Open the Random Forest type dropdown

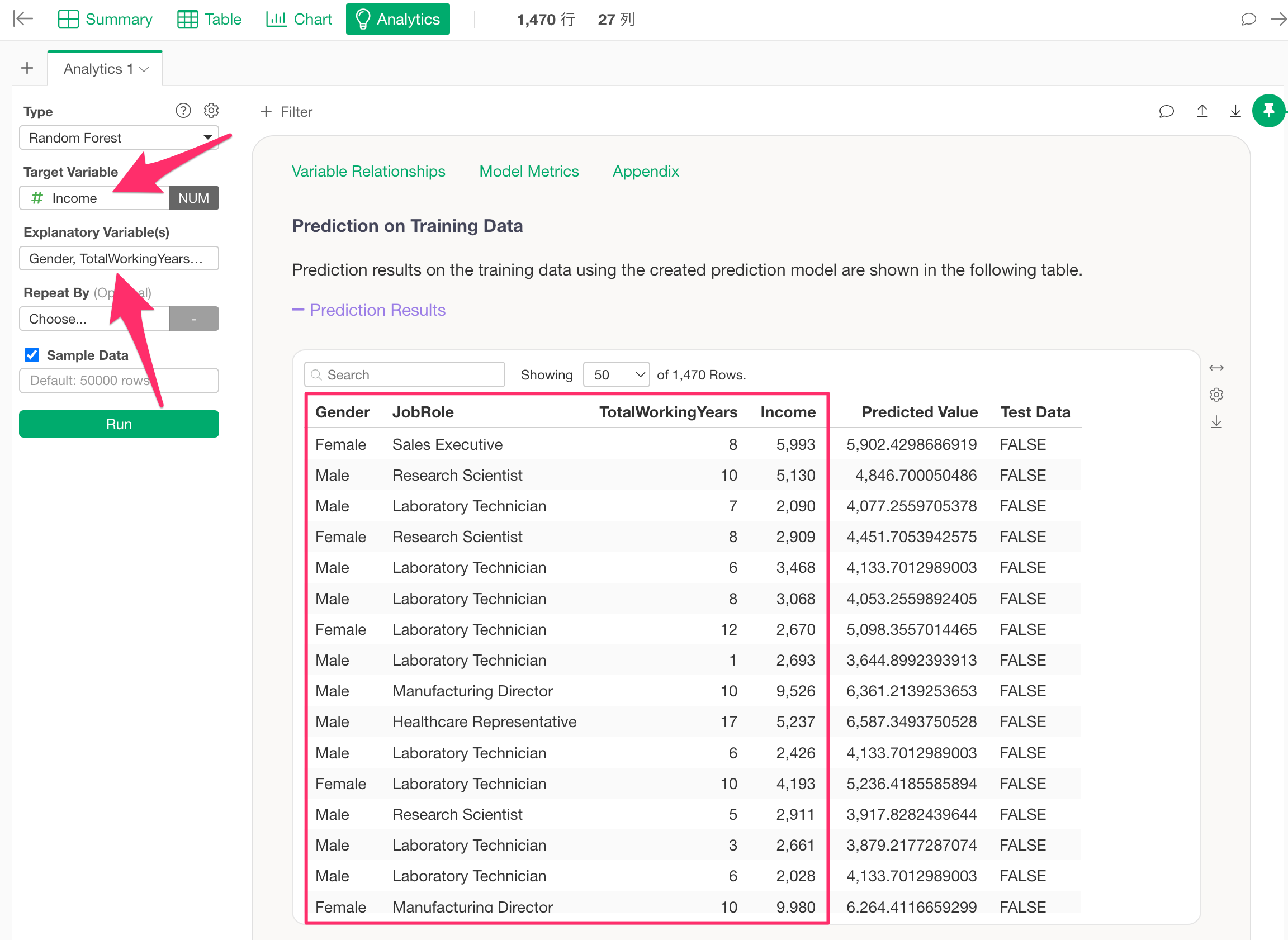[x=119, y=137]
